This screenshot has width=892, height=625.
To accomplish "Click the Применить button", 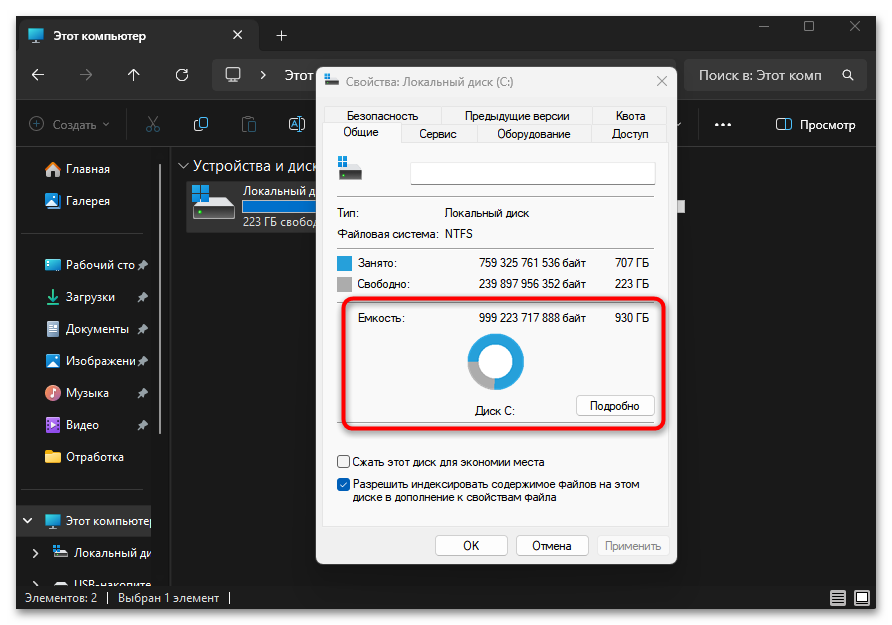I will [633, 545].
